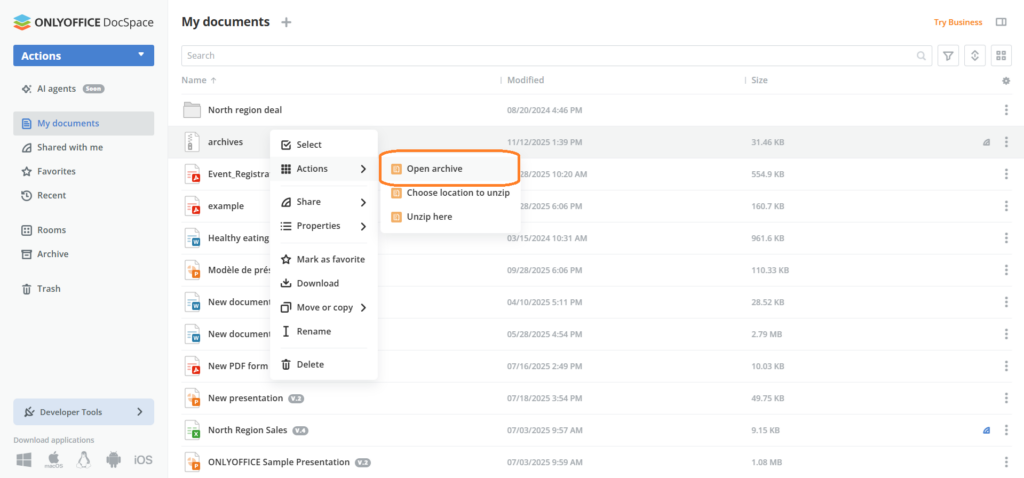Image resolution: width=1024 pixels, height=478 pixels.
Task: Download the Android app
Action: [113, 460]
